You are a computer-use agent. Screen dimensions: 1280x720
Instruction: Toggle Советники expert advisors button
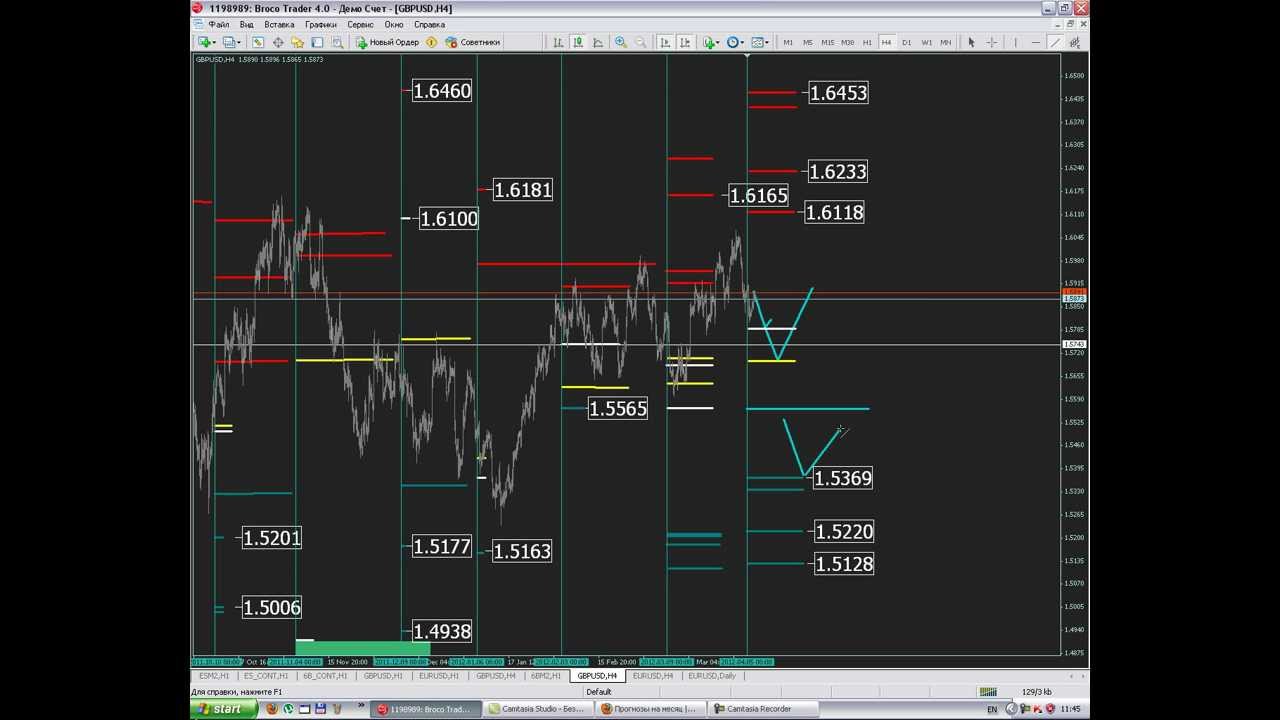(x=473, y=42)
